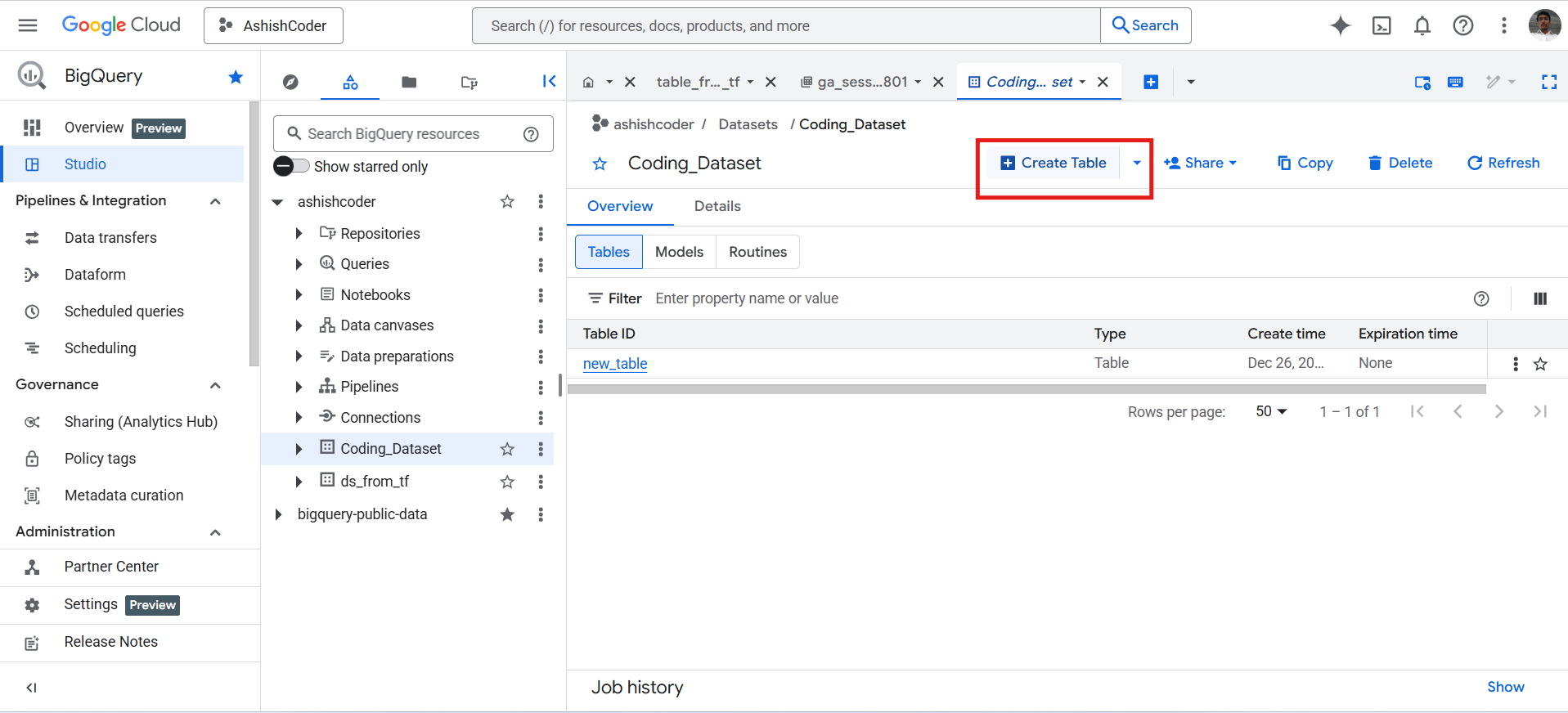The height and width of the screenshot is (713, 1568).
Task: Collapse the left navigation menu
Action: pyautogui.click(x=31, y=688)
